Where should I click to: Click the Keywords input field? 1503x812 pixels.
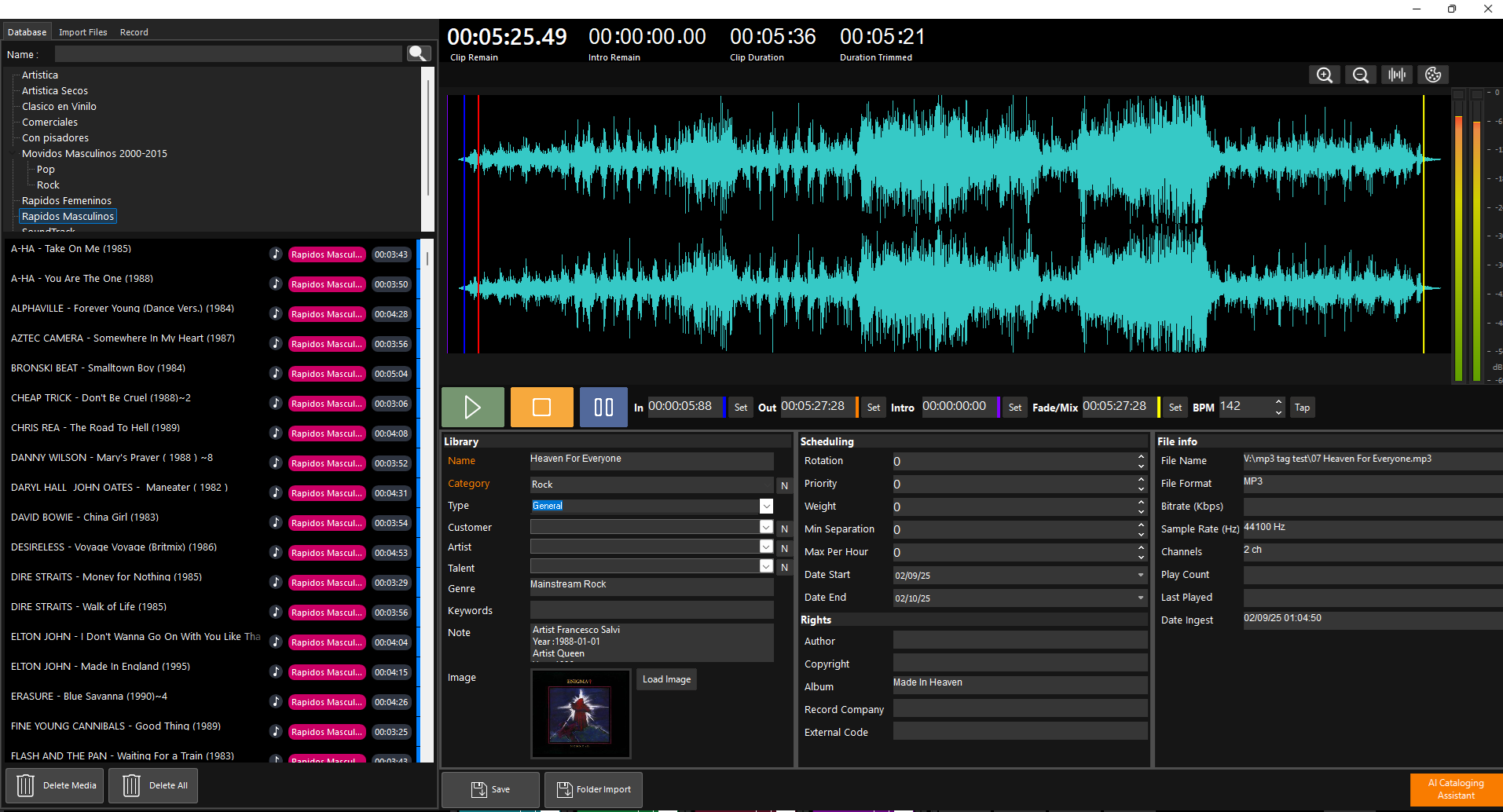pos(651,610)
